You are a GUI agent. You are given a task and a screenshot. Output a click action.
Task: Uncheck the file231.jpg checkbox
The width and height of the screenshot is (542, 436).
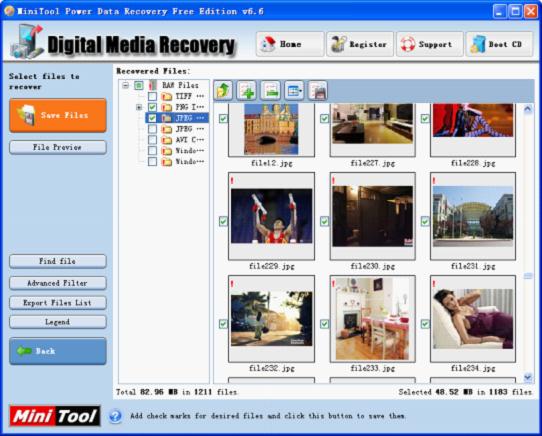coord(425,221)
